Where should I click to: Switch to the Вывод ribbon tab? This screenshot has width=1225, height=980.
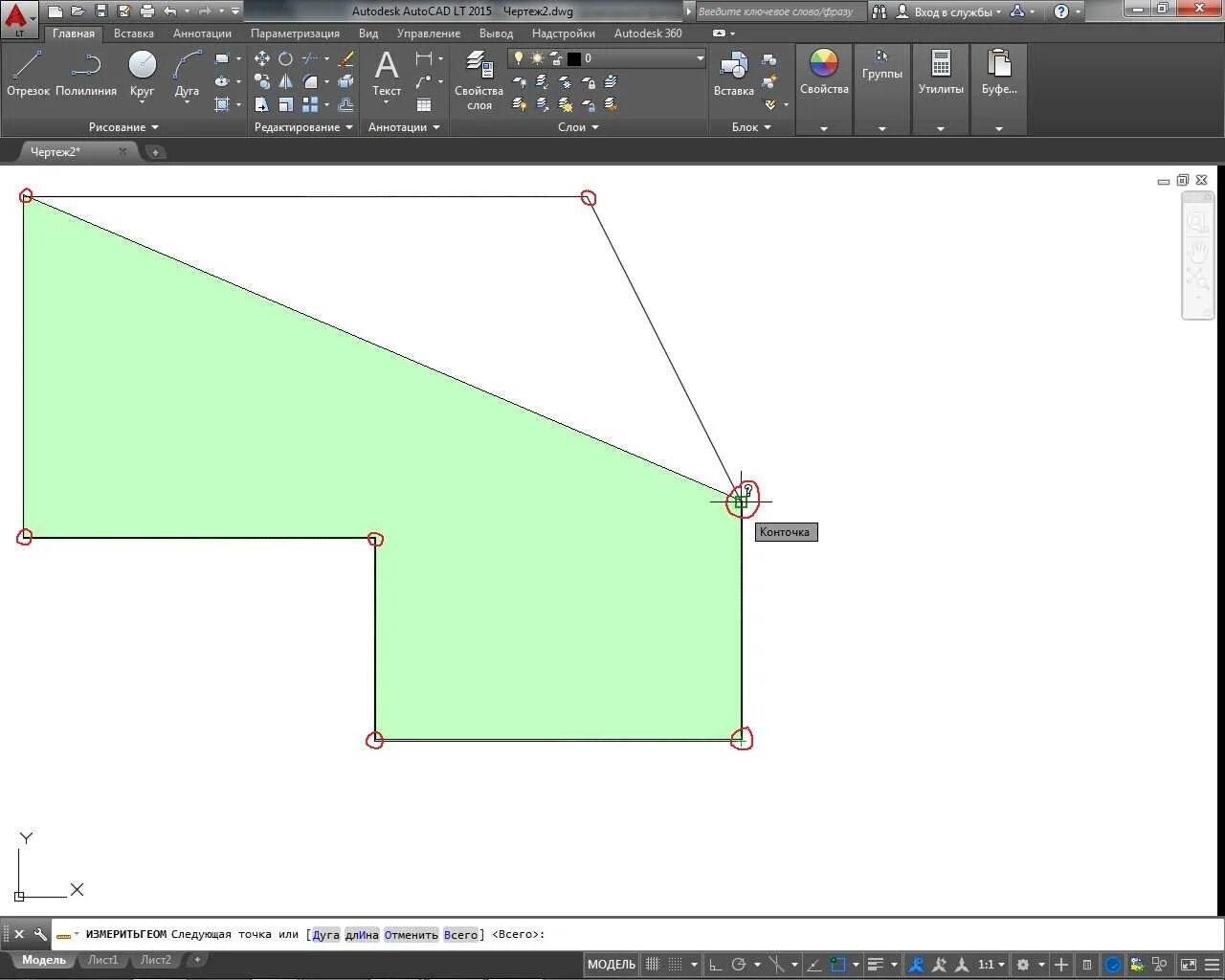coord(496,33)
